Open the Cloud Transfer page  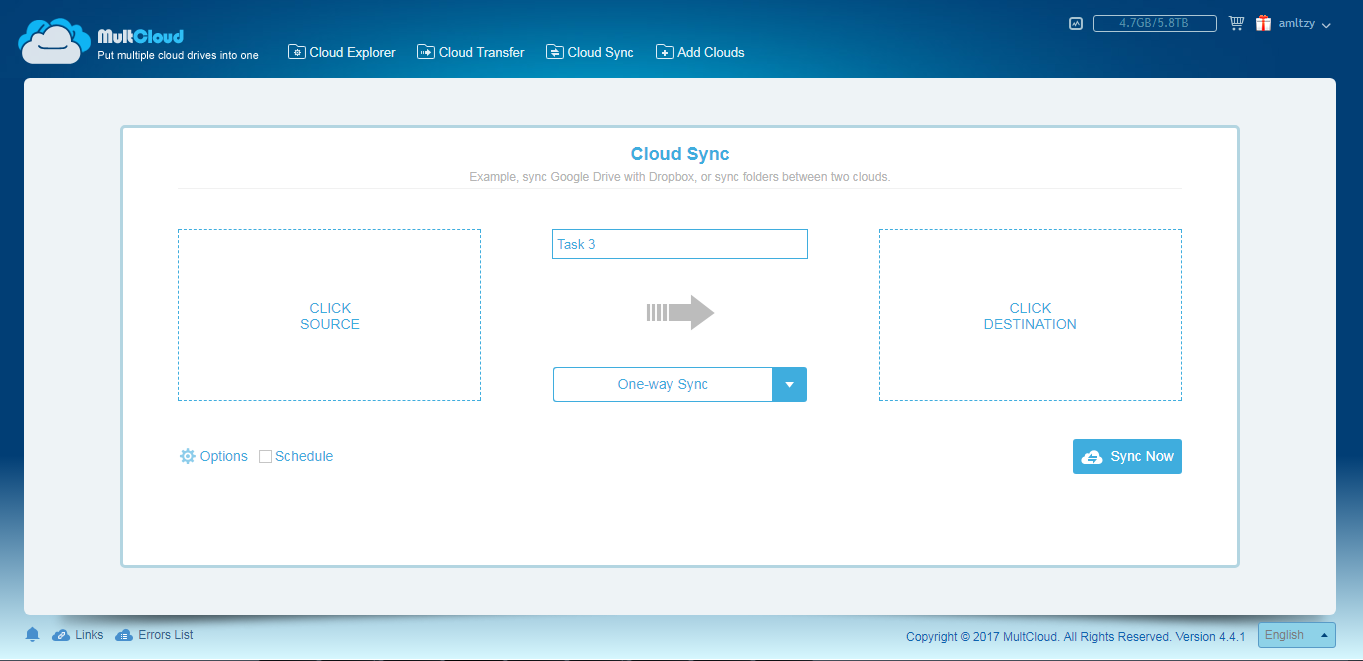click(x=471, y=52)
